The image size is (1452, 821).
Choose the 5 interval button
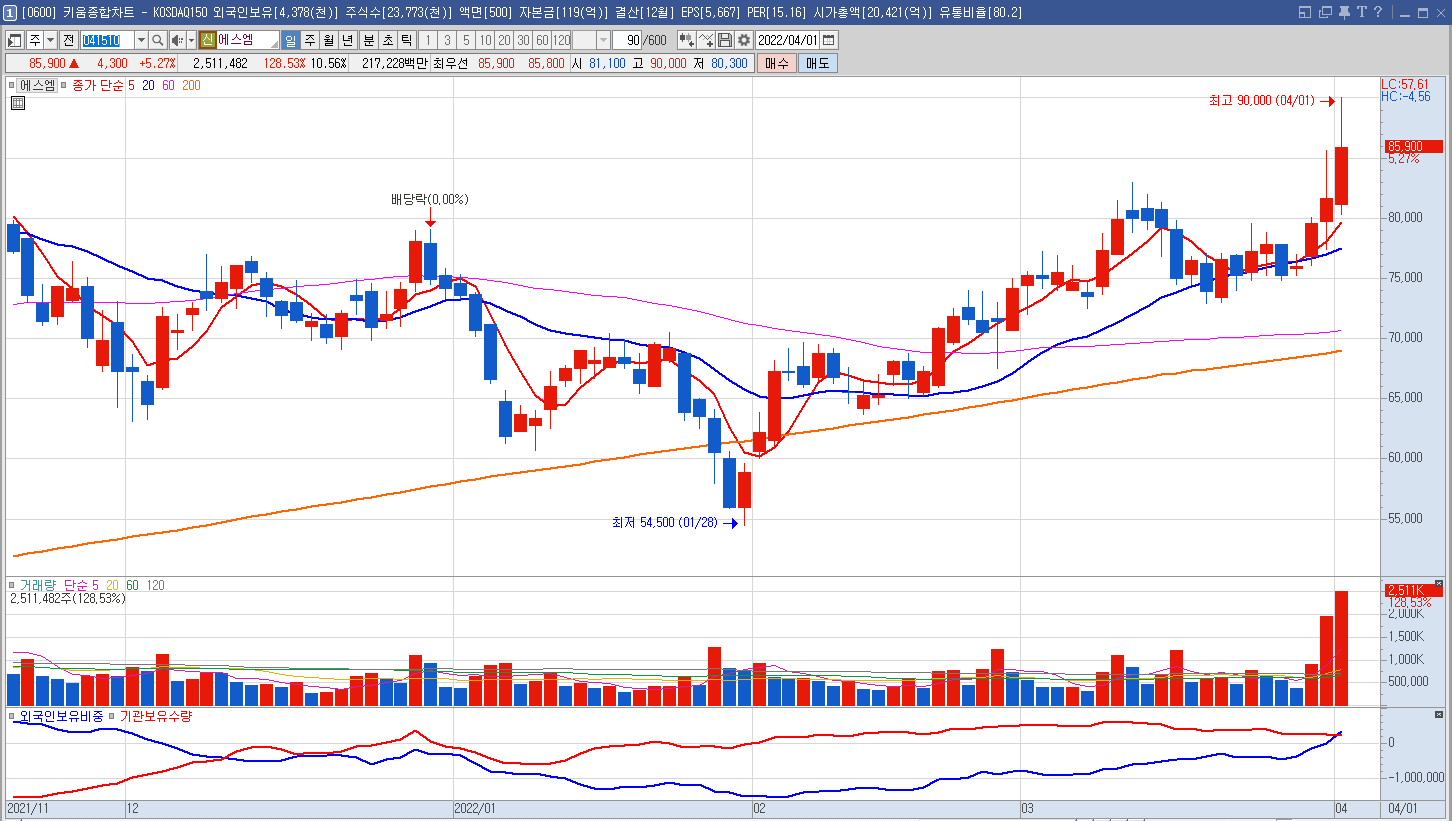click(466, 40)
